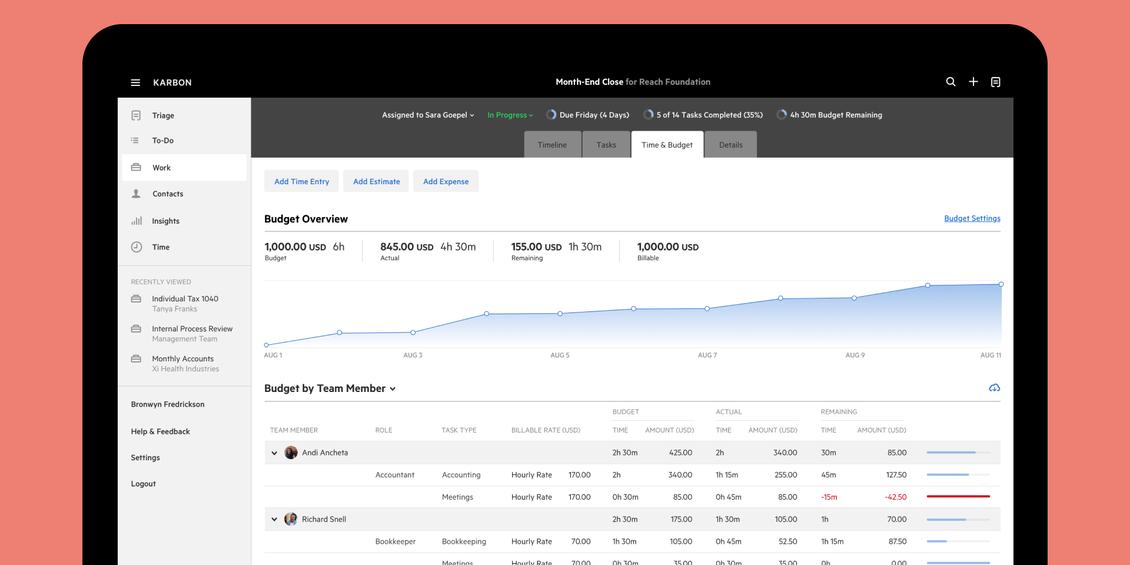Click the BILLABLE RATE (USD) column header

point(546,430)
